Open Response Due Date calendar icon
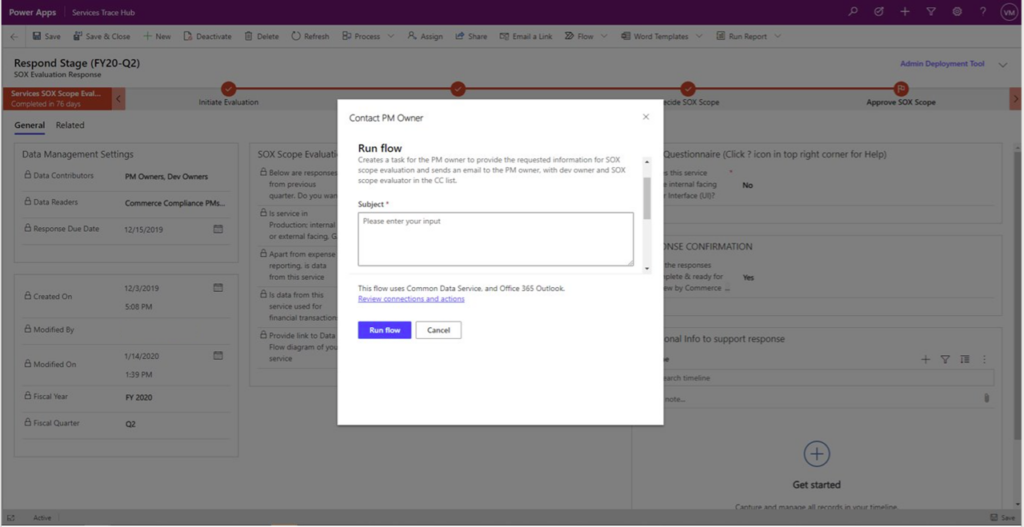Viewport: 1024px width, 527px height. pyautogui.click(x=218, y=229)
